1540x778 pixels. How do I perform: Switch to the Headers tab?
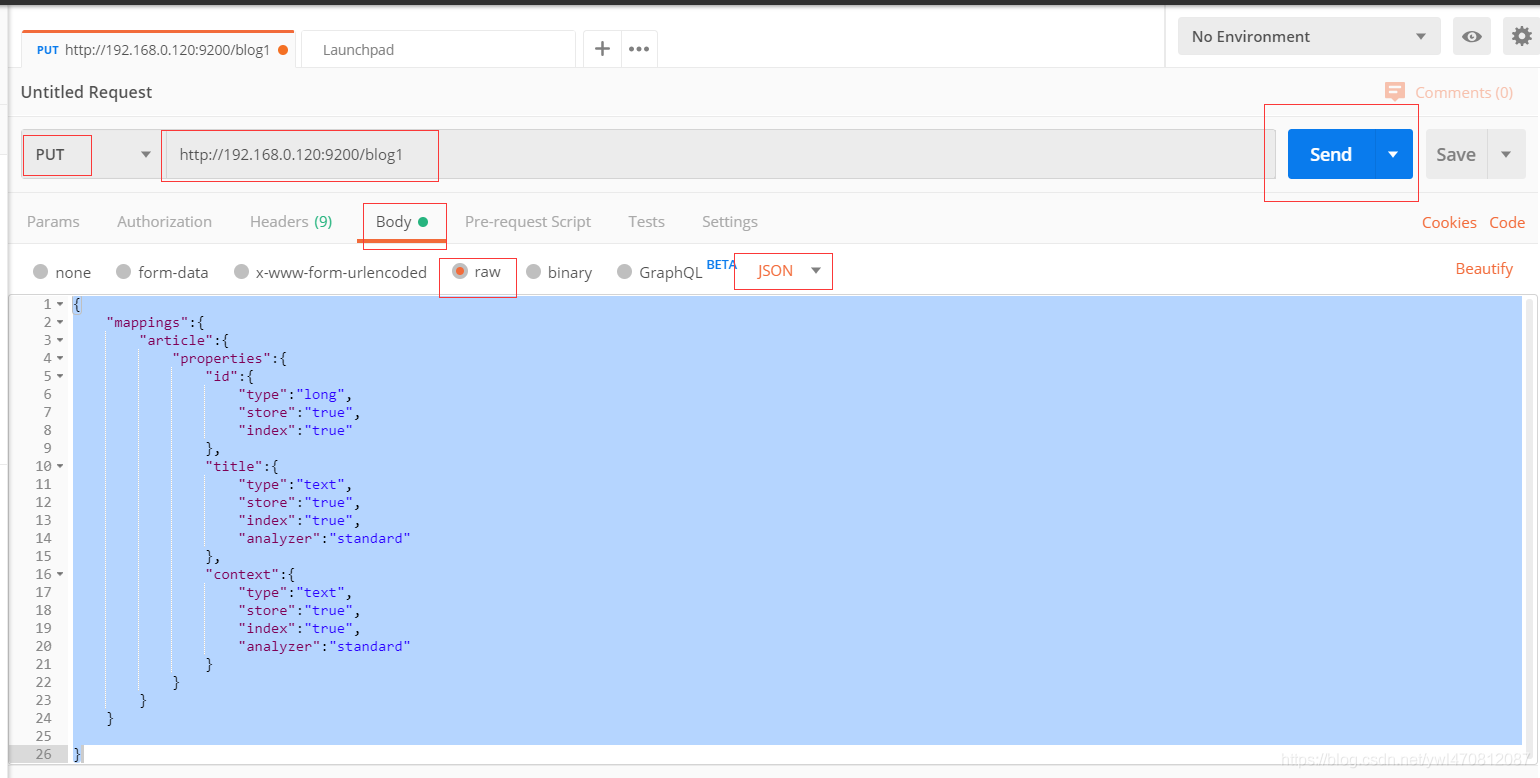pyautogui.click(x=290, y=222)
